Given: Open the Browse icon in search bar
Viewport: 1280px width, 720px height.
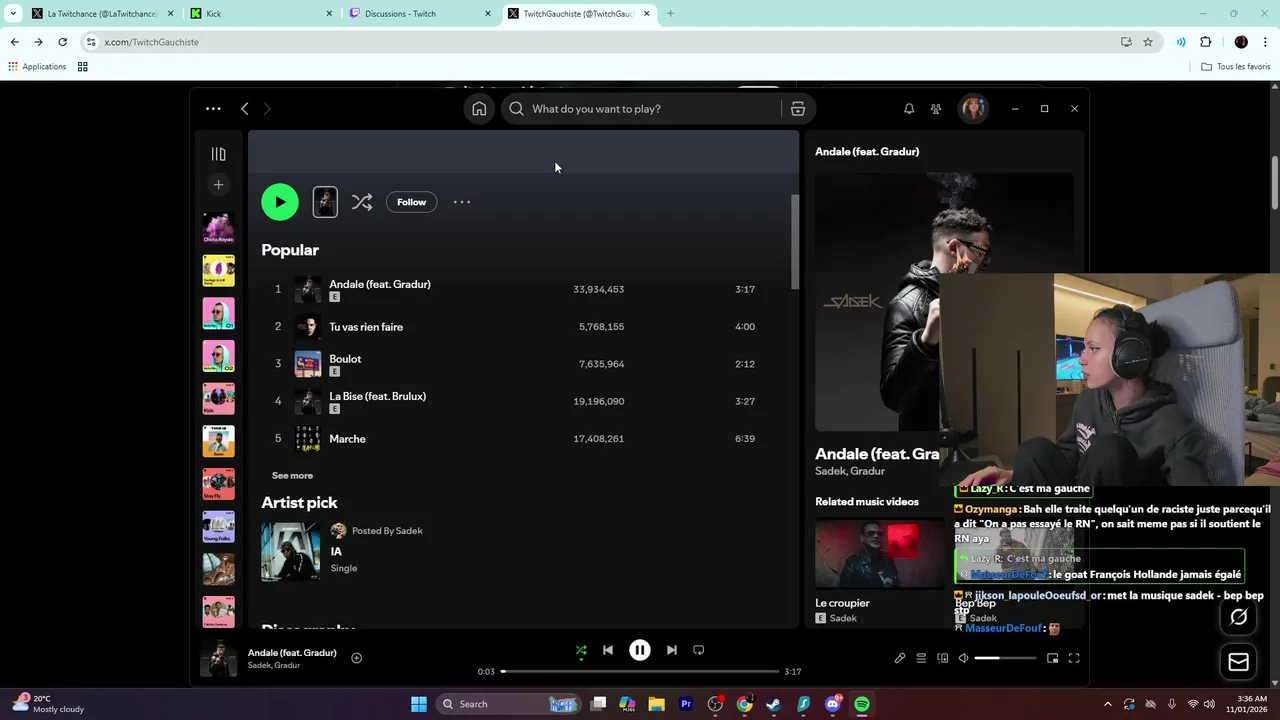Looking at the screenshot, I should click(x=798, y=109).
